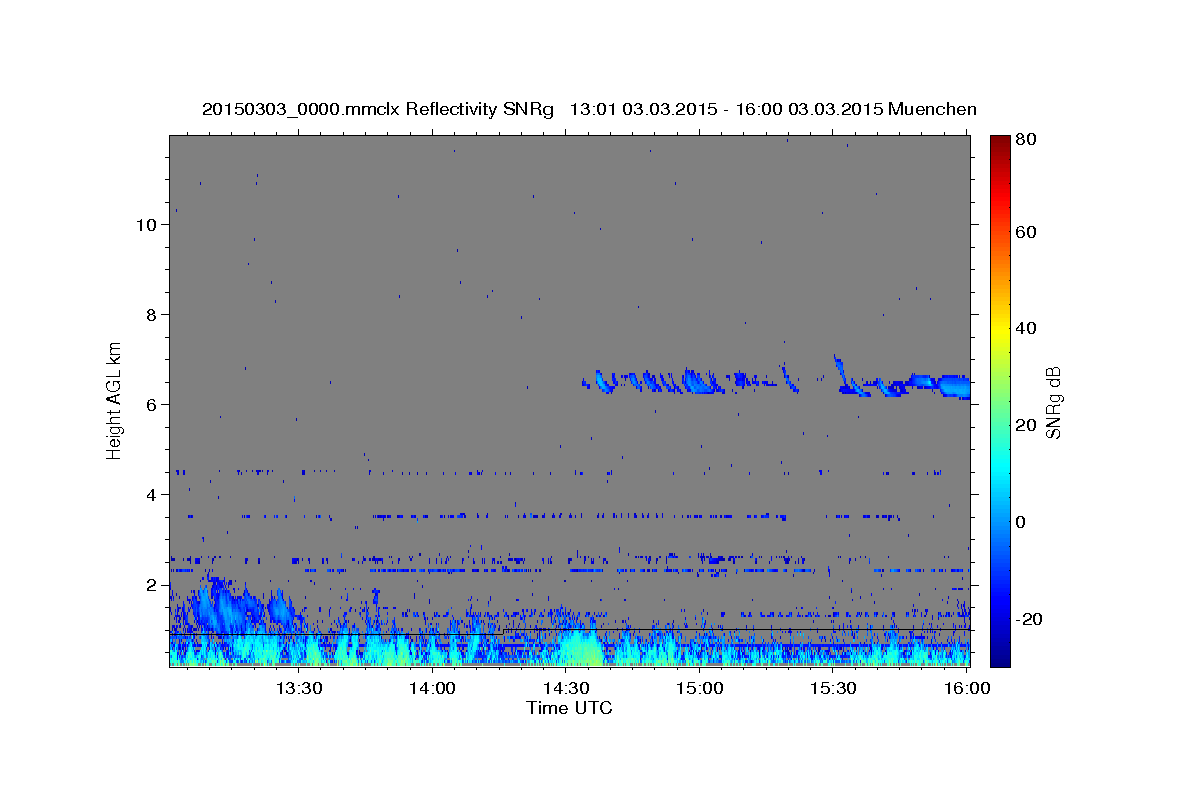Click the 'SNRg dB' colorbar label
This screenshot has height=800, width=1200.
pos(1053,402)
